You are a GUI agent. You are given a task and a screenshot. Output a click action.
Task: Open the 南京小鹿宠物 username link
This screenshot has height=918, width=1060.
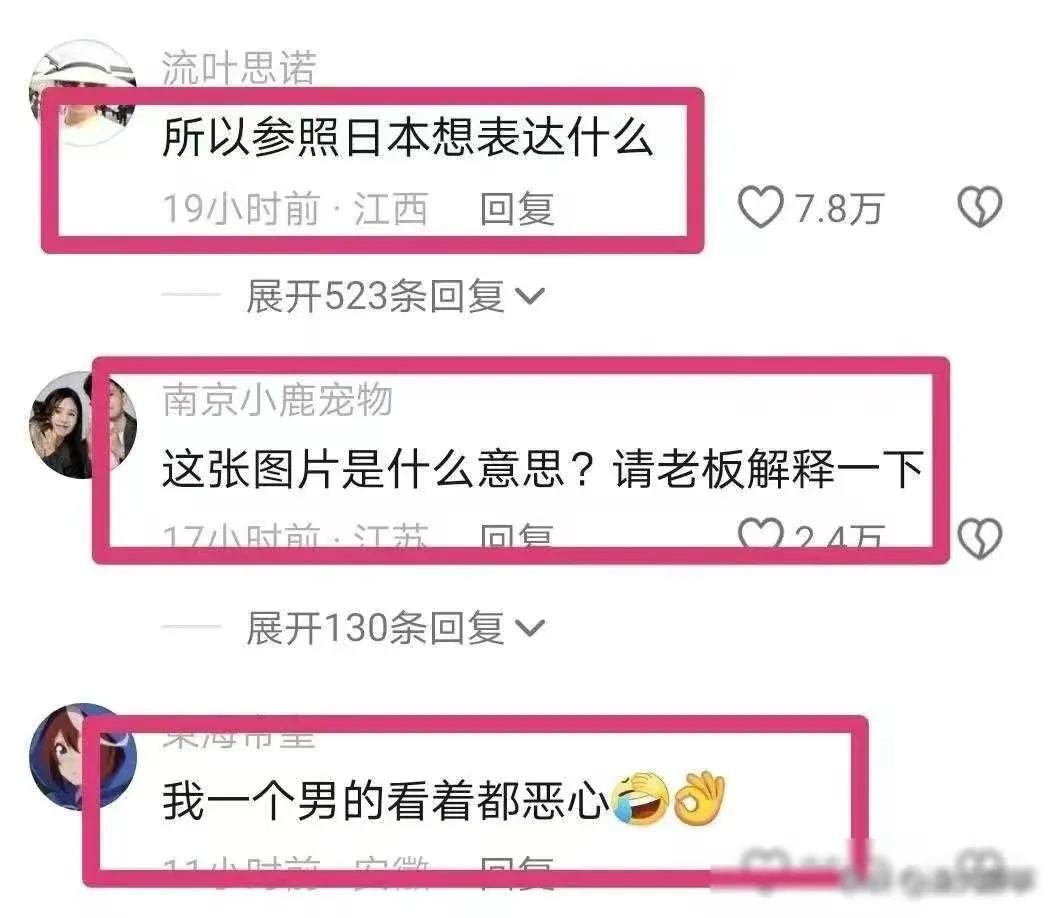point(278,400)
